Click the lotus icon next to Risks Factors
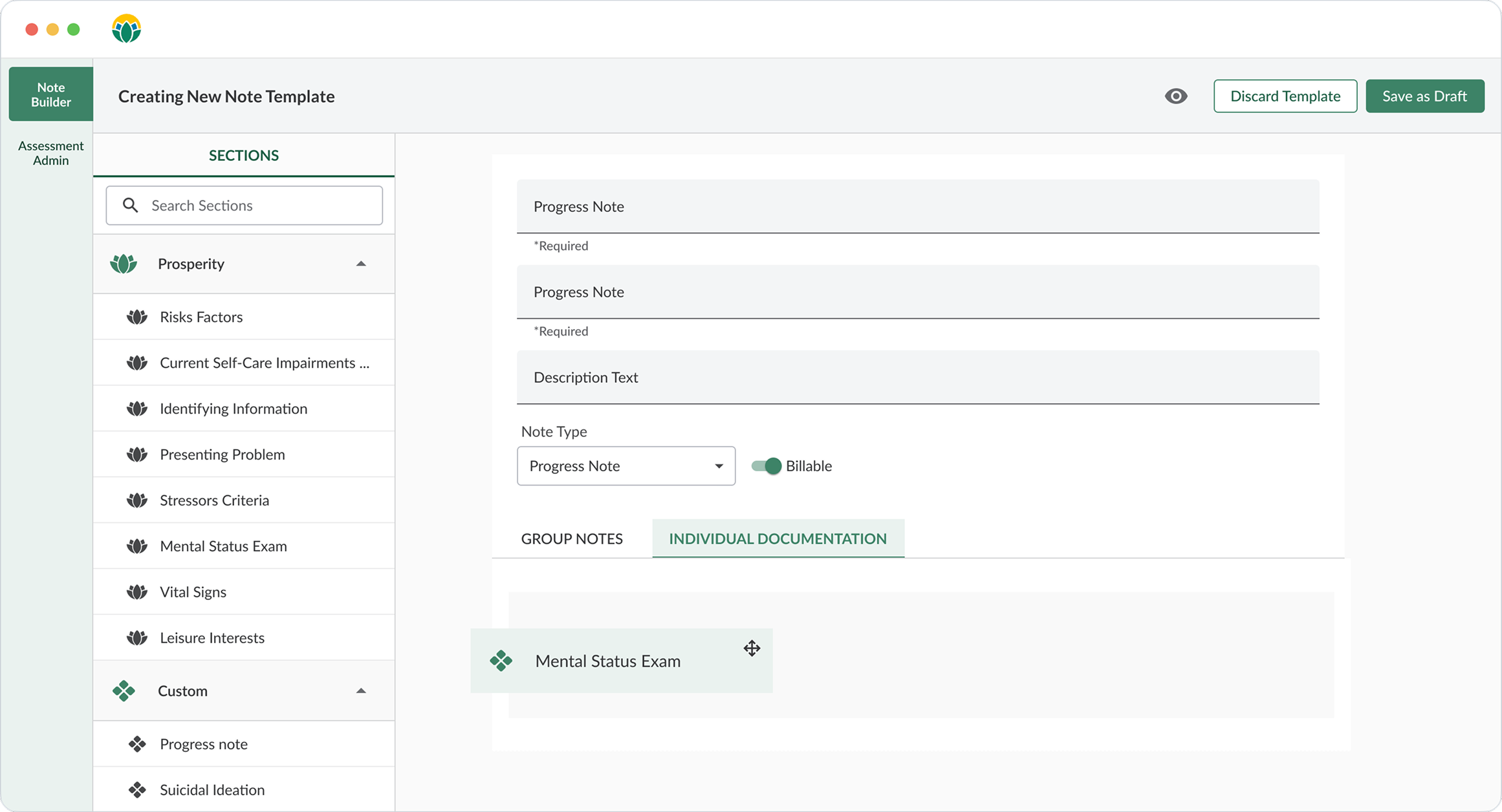Viewport: 1502px width, 812px height. coord(136,317)
